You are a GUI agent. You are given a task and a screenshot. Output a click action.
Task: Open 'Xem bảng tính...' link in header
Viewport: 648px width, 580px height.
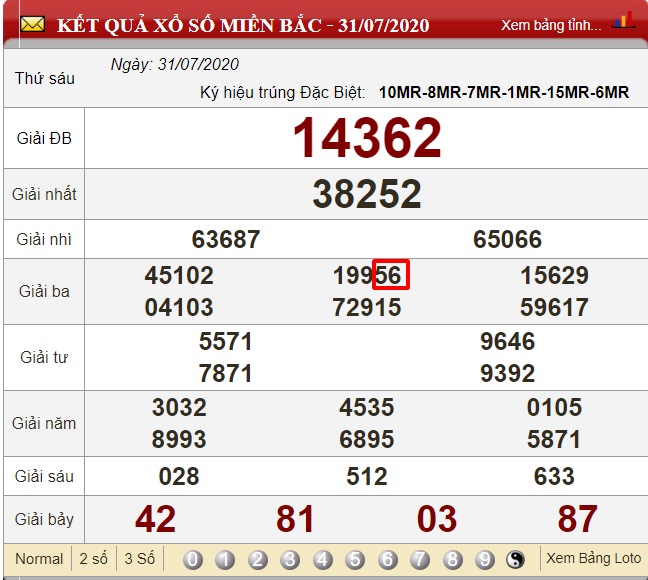click(551, 25)
